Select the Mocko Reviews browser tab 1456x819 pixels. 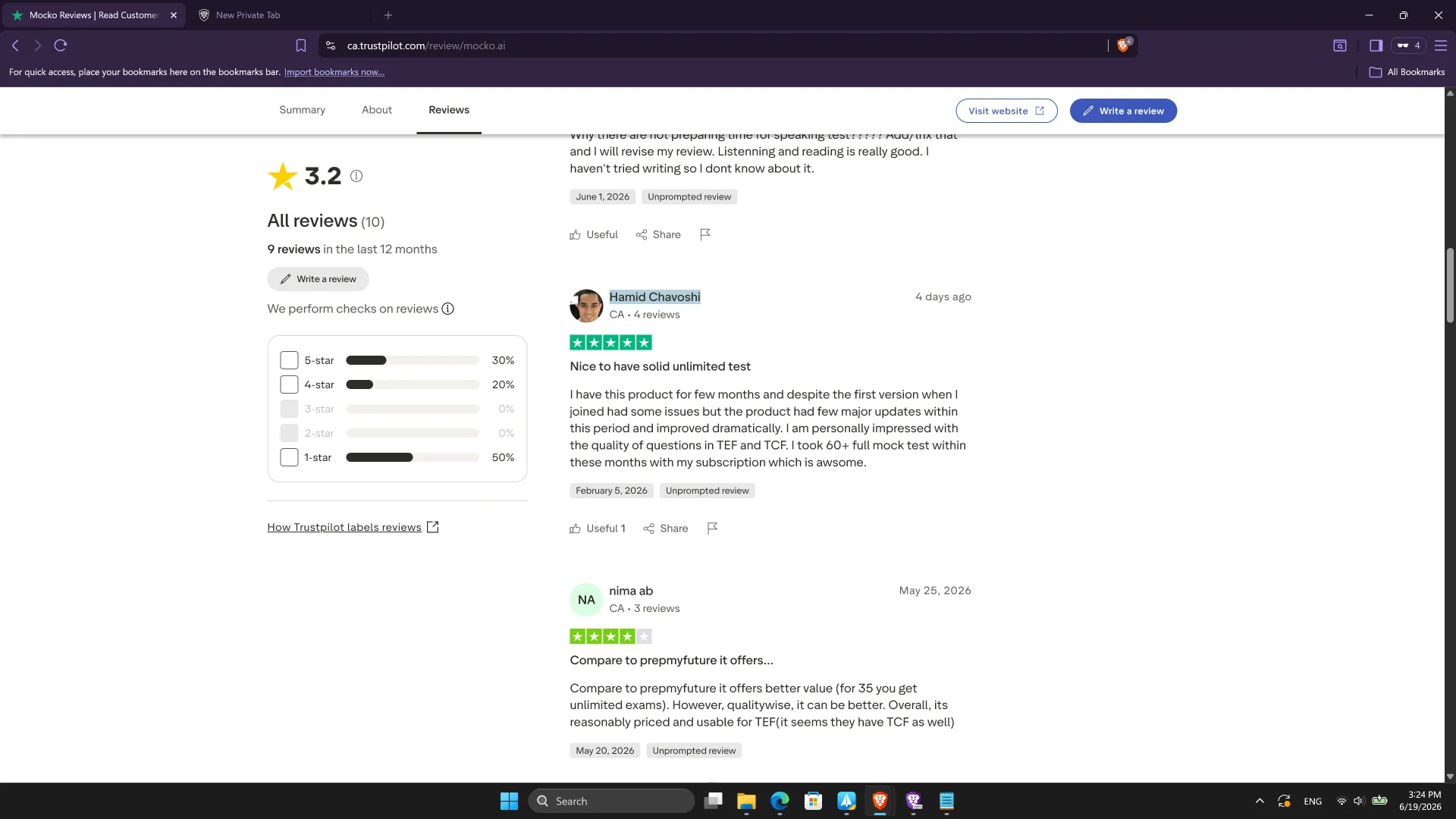(94, 15)
